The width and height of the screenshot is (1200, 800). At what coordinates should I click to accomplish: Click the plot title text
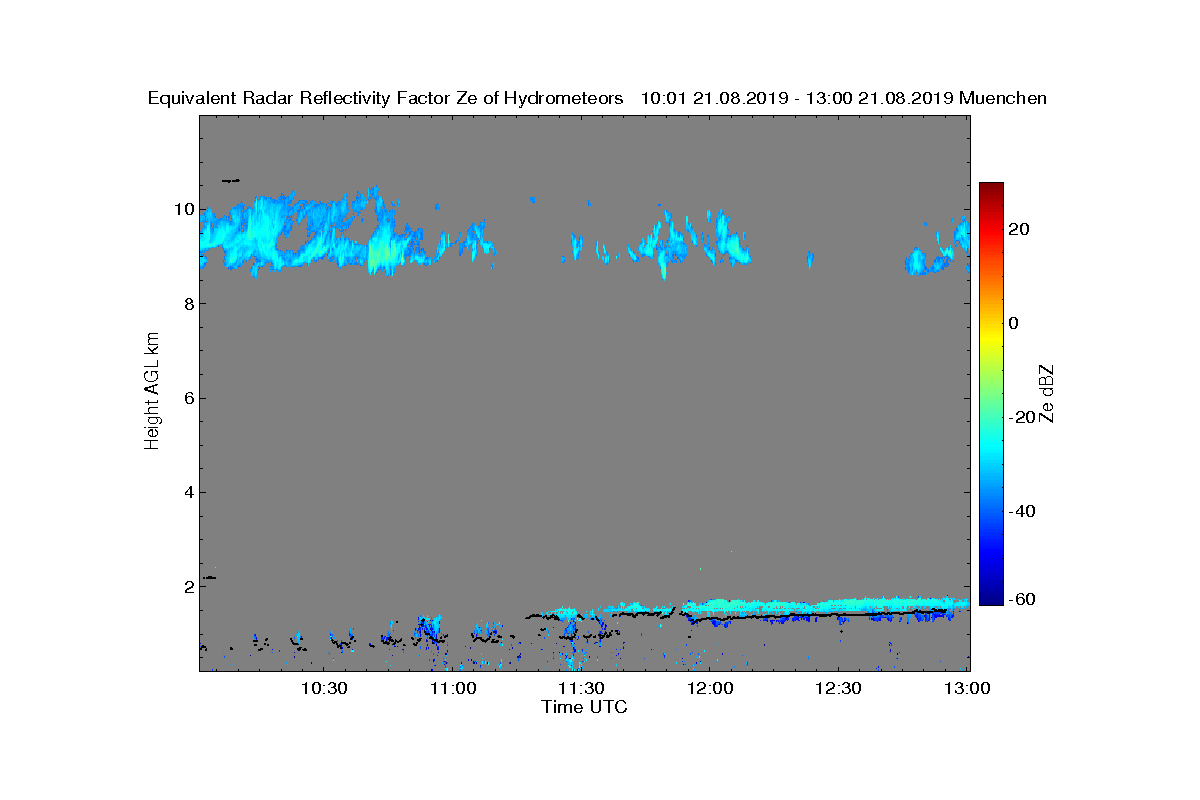[x=597, y=98]
